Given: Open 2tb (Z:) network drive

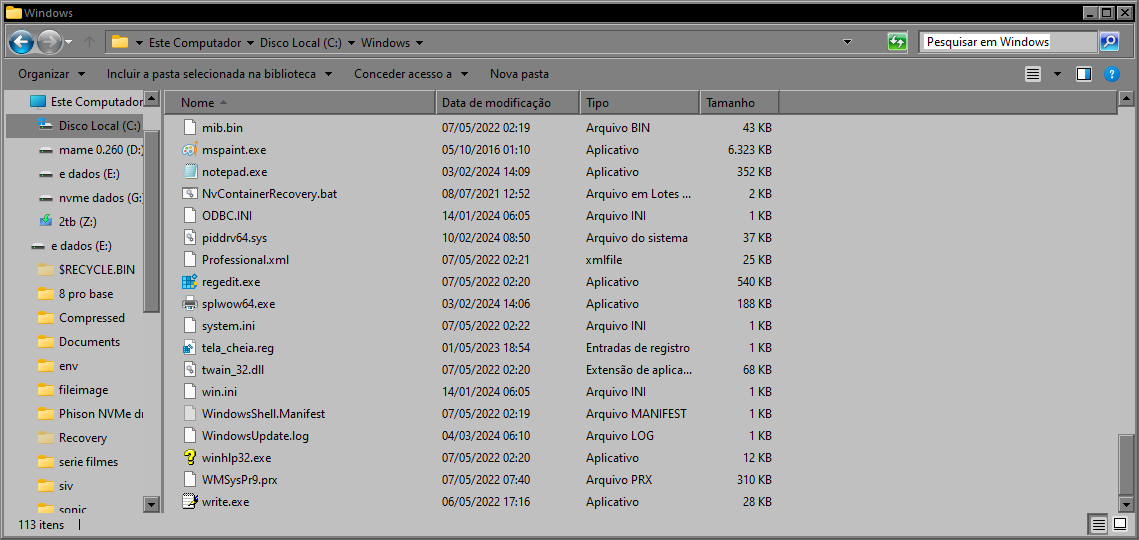Looking at the screenshot, I should coord(67,221).
